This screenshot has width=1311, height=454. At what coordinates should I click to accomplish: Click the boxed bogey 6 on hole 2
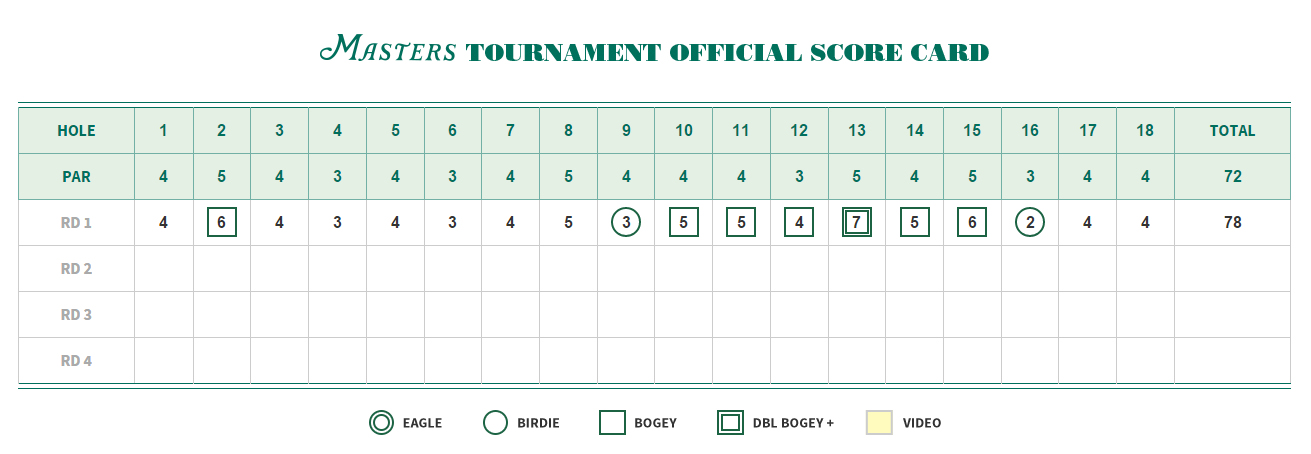221,223
